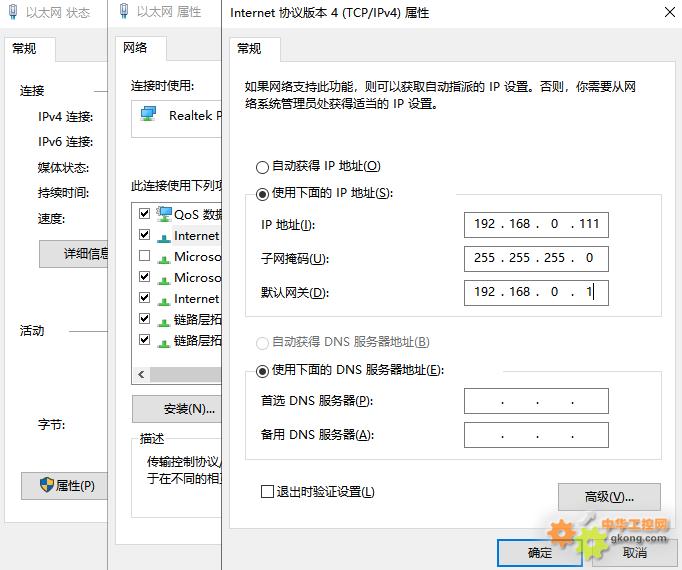Image resolution: width=682 pixels, height=570 pixels.
Task: Enable validate settings upon exit checkbox
Action: coord(267,492)
